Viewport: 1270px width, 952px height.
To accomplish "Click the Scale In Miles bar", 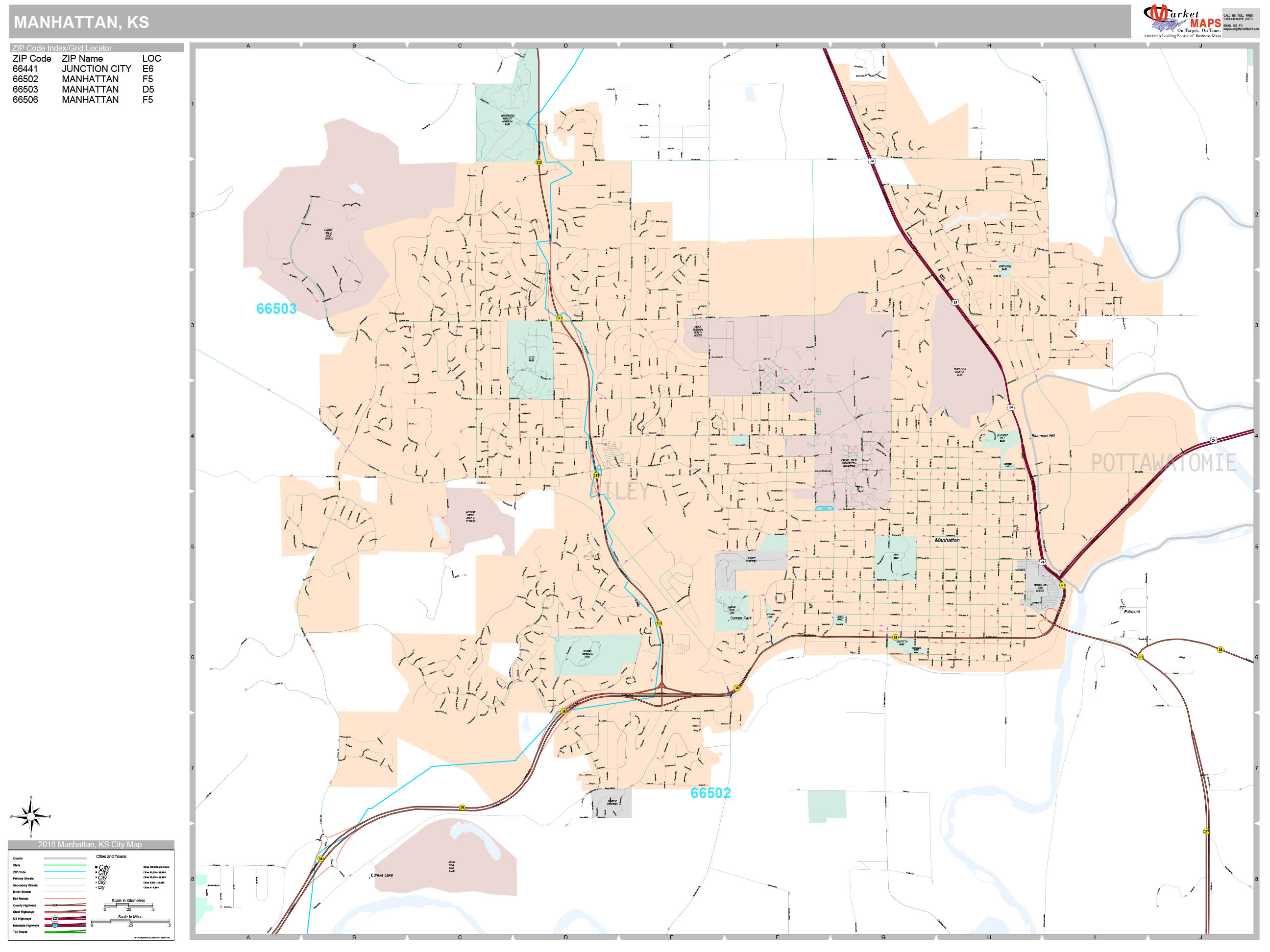I will tap(130, 922).
